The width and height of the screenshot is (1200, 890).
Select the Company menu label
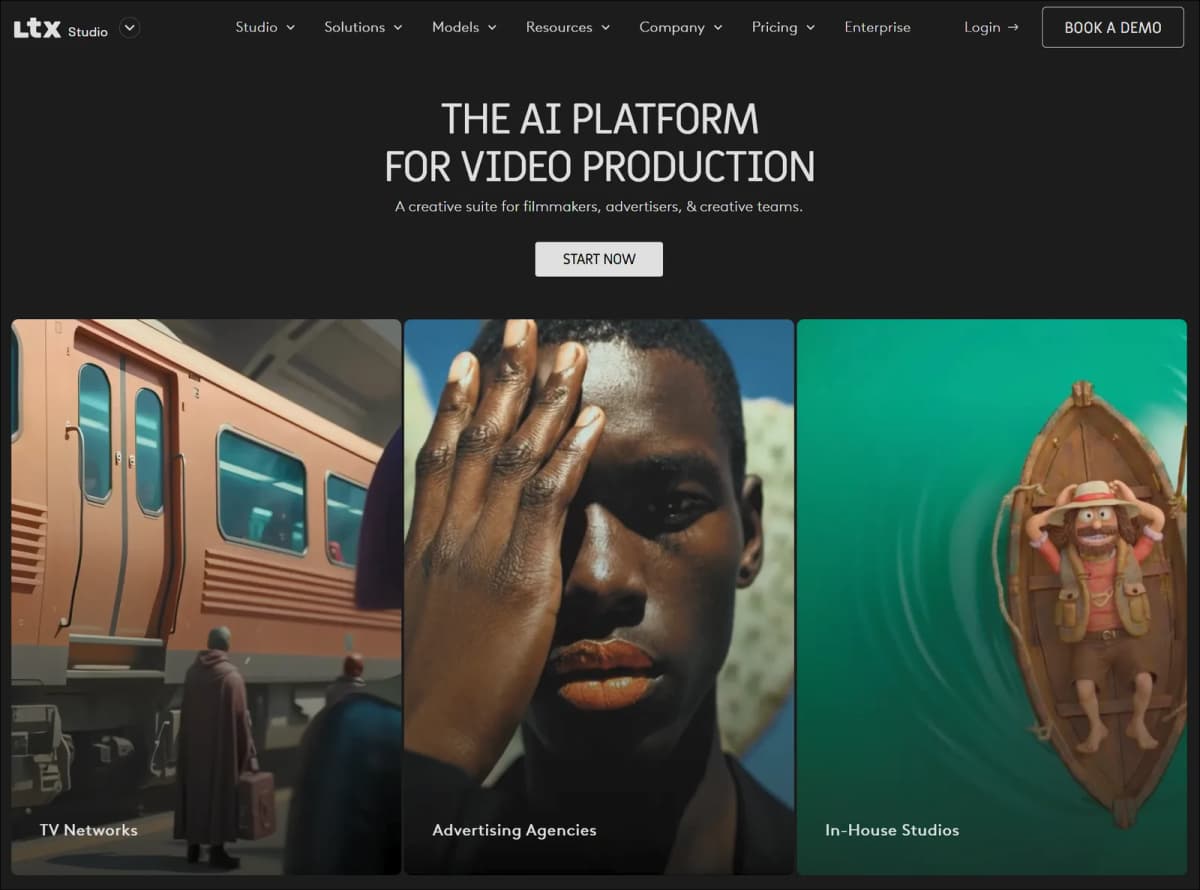672,27
